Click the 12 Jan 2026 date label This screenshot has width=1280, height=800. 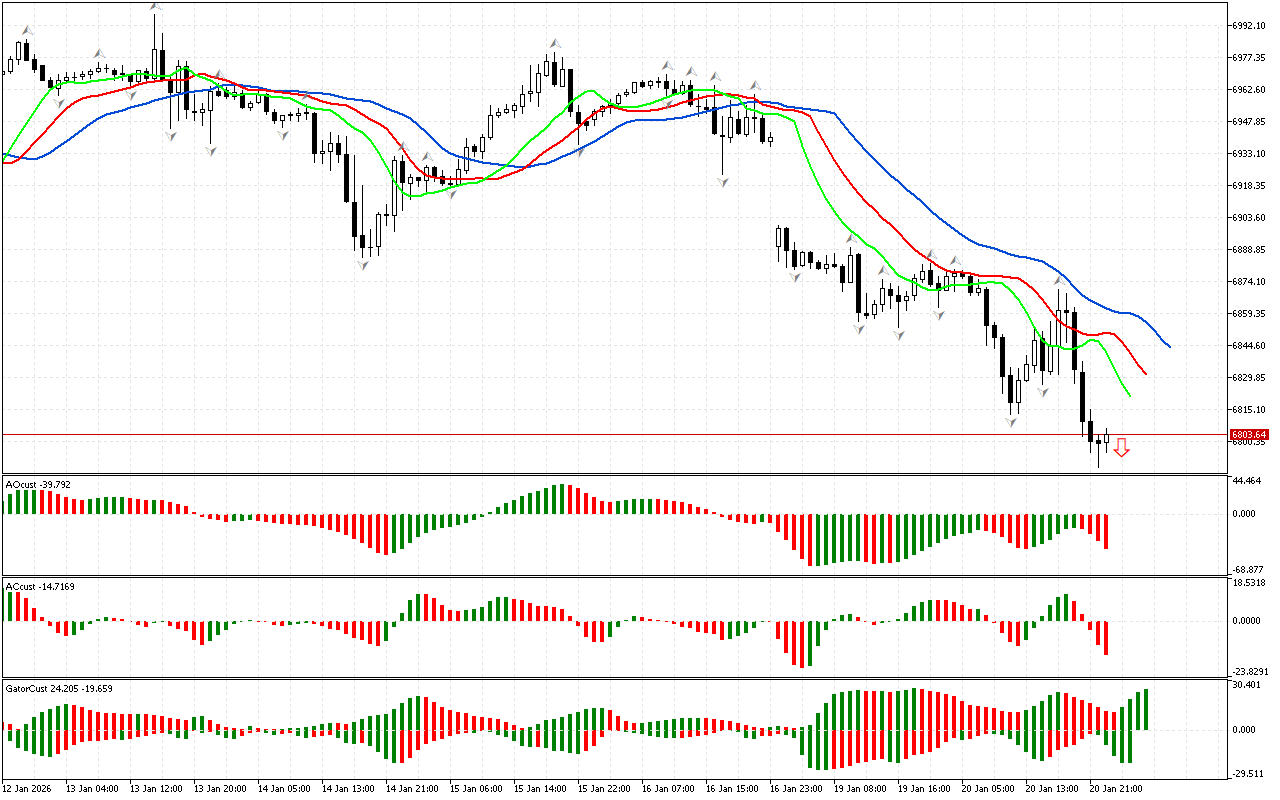pos(31,788)
